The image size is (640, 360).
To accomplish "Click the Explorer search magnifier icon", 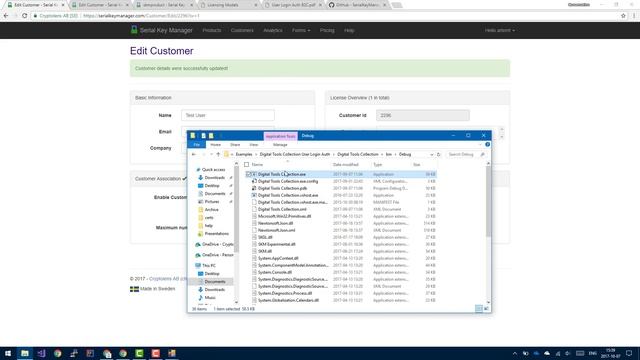I will [x=482, y=154].
